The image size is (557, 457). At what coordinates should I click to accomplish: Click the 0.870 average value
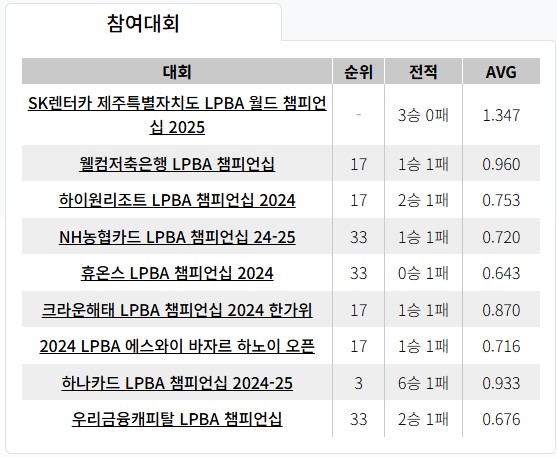501,310
